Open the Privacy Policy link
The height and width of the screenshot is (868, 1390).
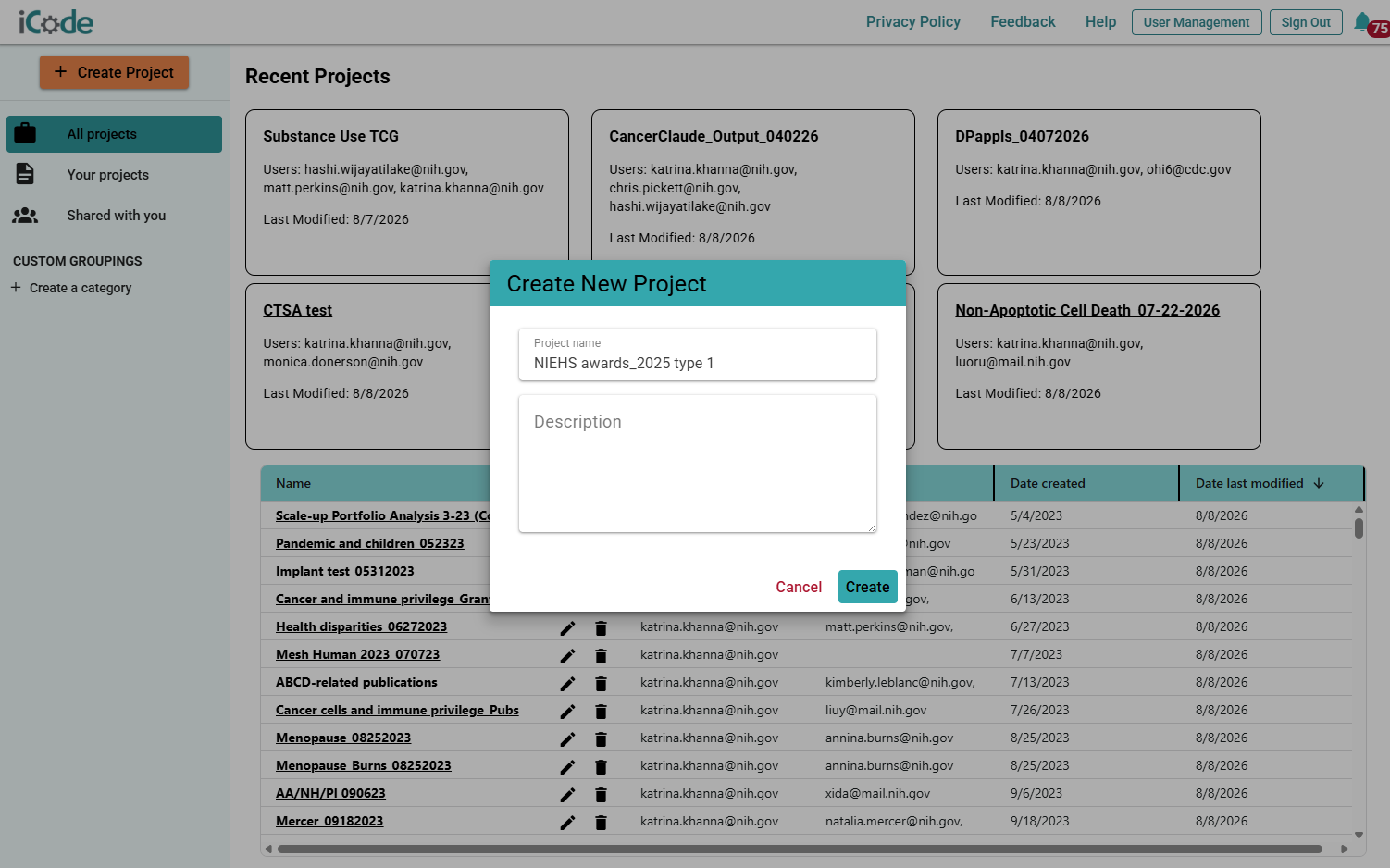[x=913, y=21]
